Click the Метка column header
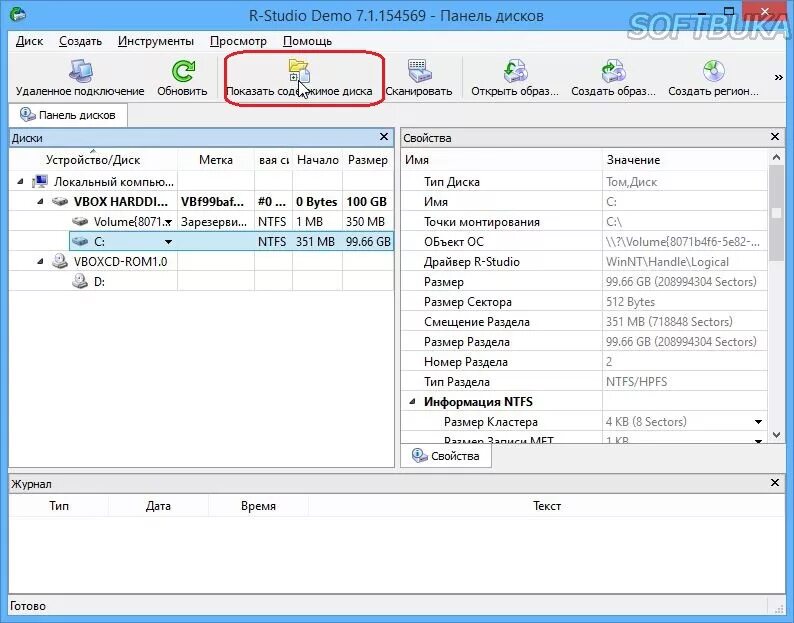 pyautogui.click(x=216, y=160)
